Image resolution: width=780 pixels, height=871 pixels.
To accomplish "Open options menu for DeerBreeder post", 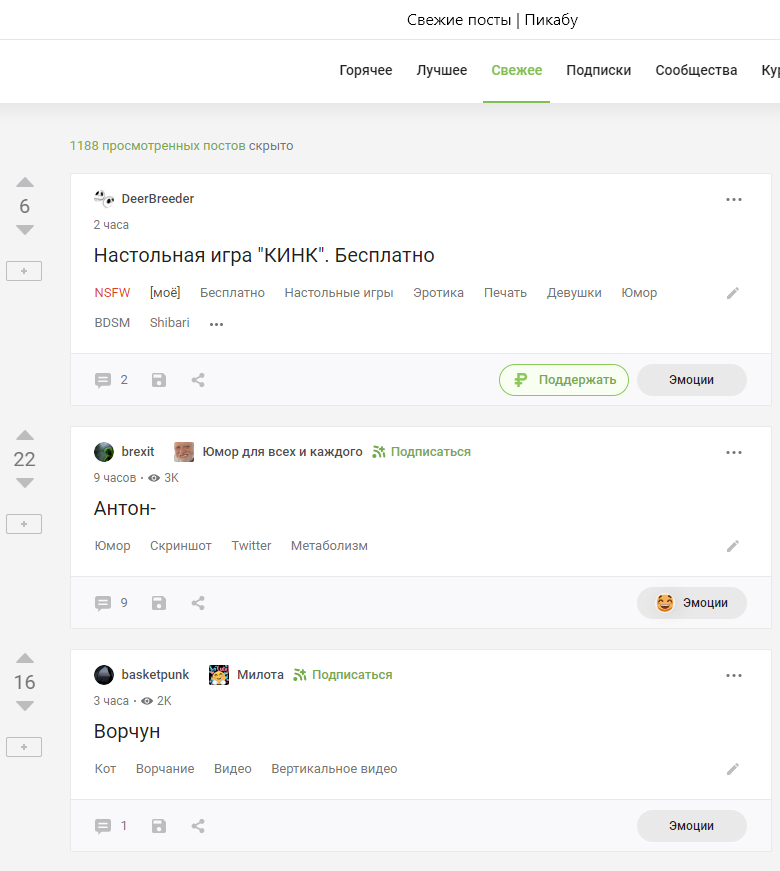I will (734, 200).
